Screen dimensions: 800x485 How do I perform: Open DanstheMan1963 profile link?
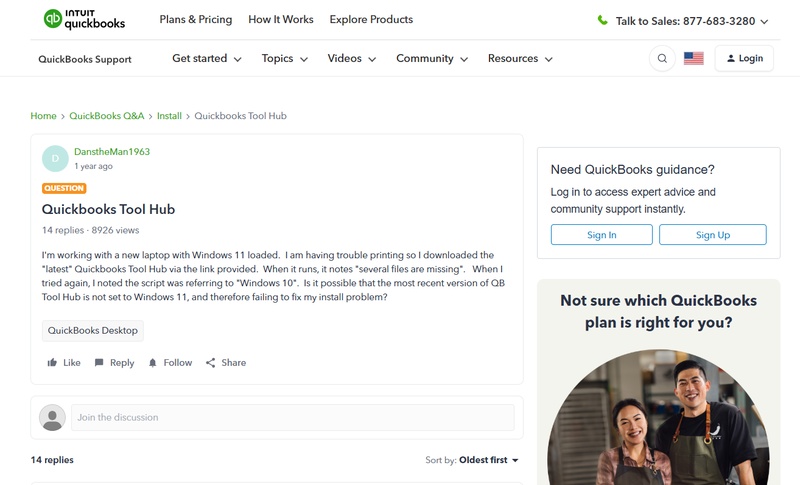point(112,151)
